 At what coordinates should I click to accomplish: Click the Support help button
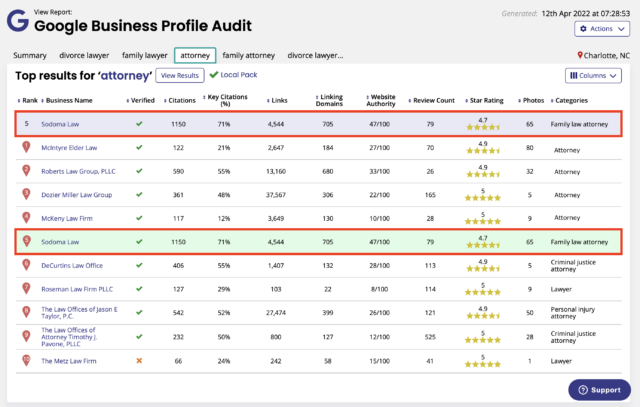click(599, 389)
